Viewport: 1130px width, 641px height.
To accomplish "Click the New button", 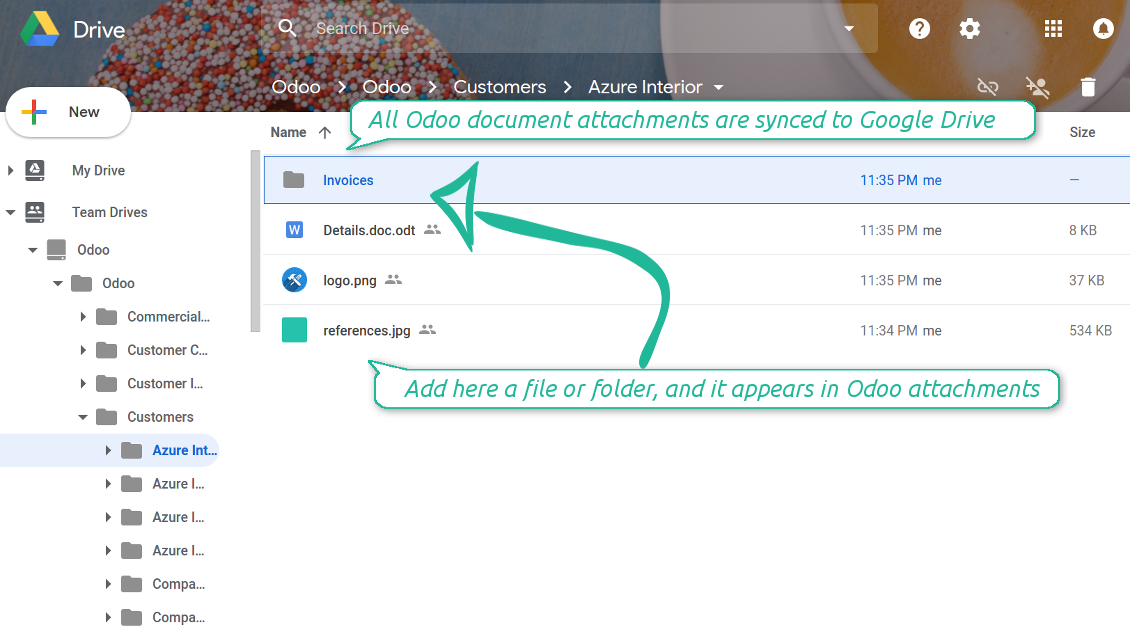I will (68, 112).
